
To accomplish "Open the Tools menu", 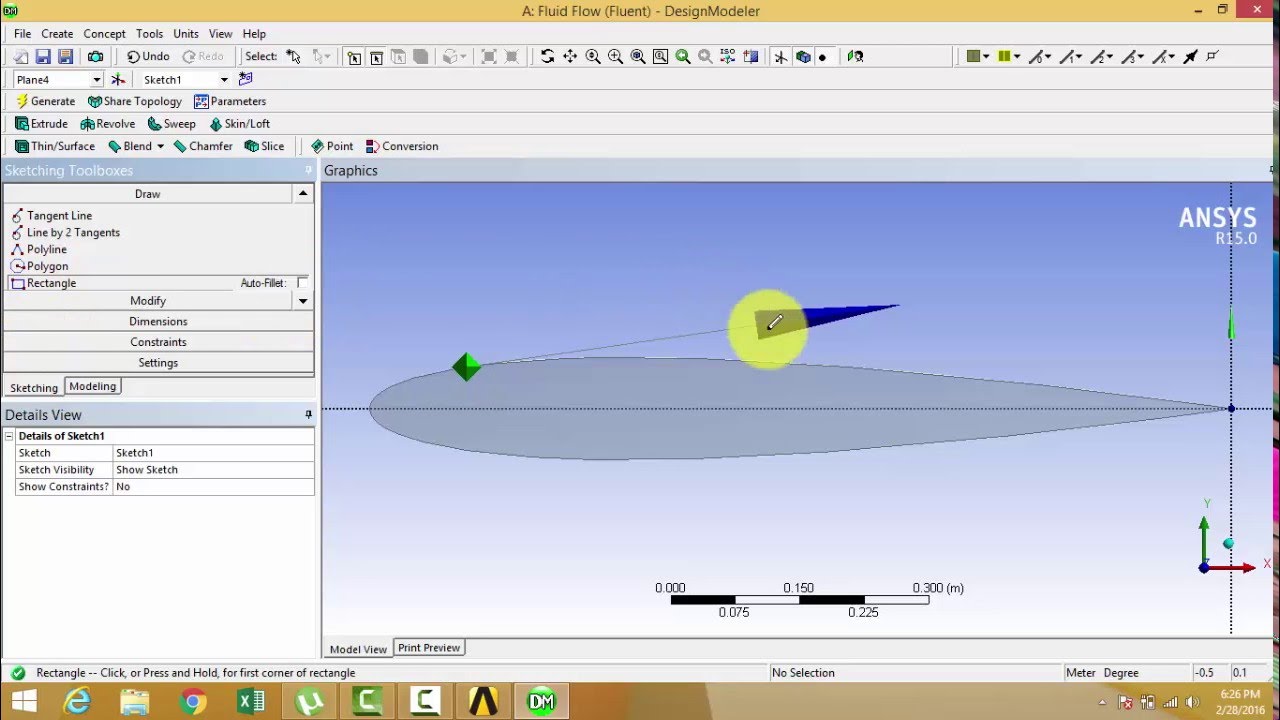I will click(x=149, y=34).
